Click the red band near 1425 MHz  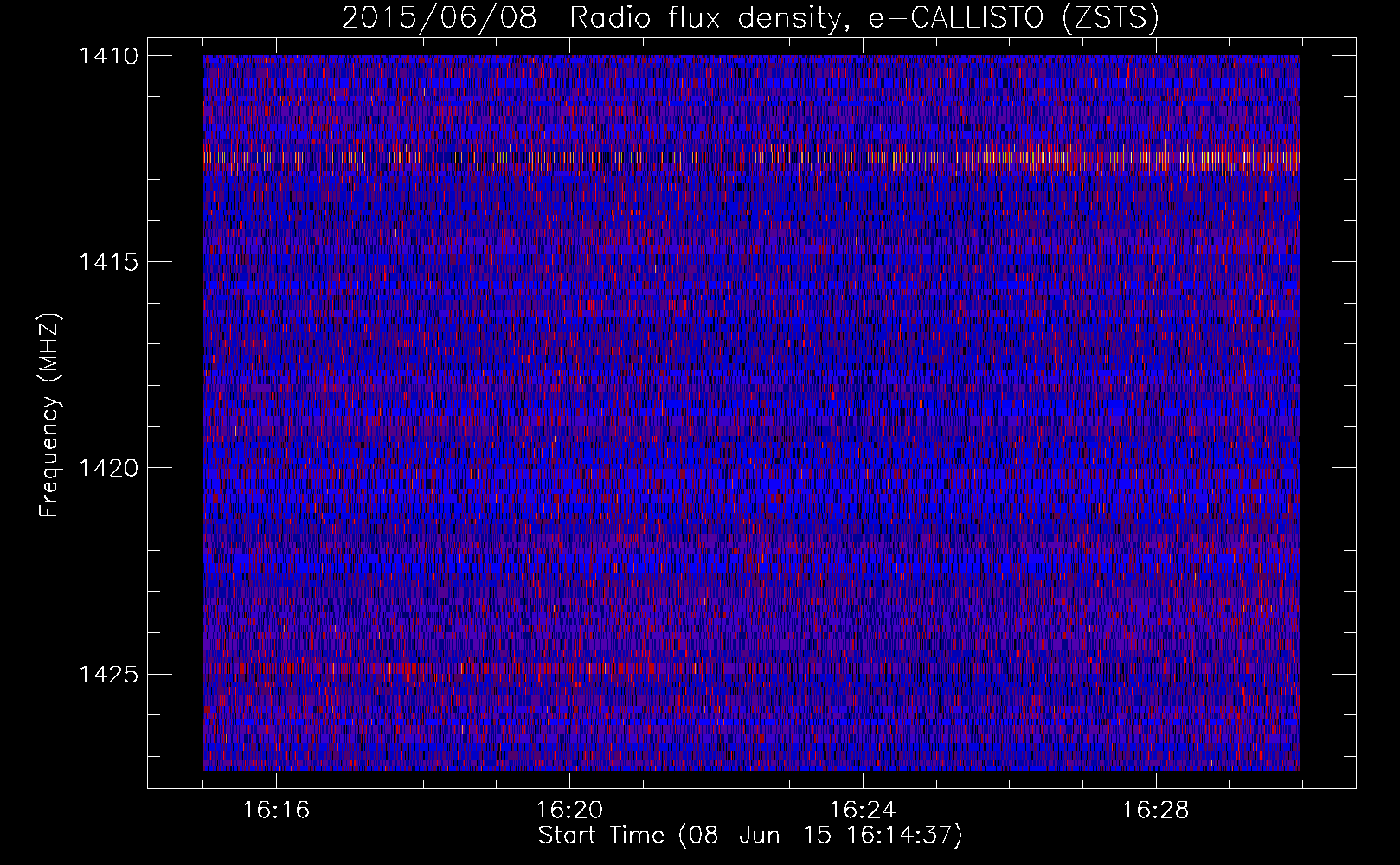[x=450, y=669]
